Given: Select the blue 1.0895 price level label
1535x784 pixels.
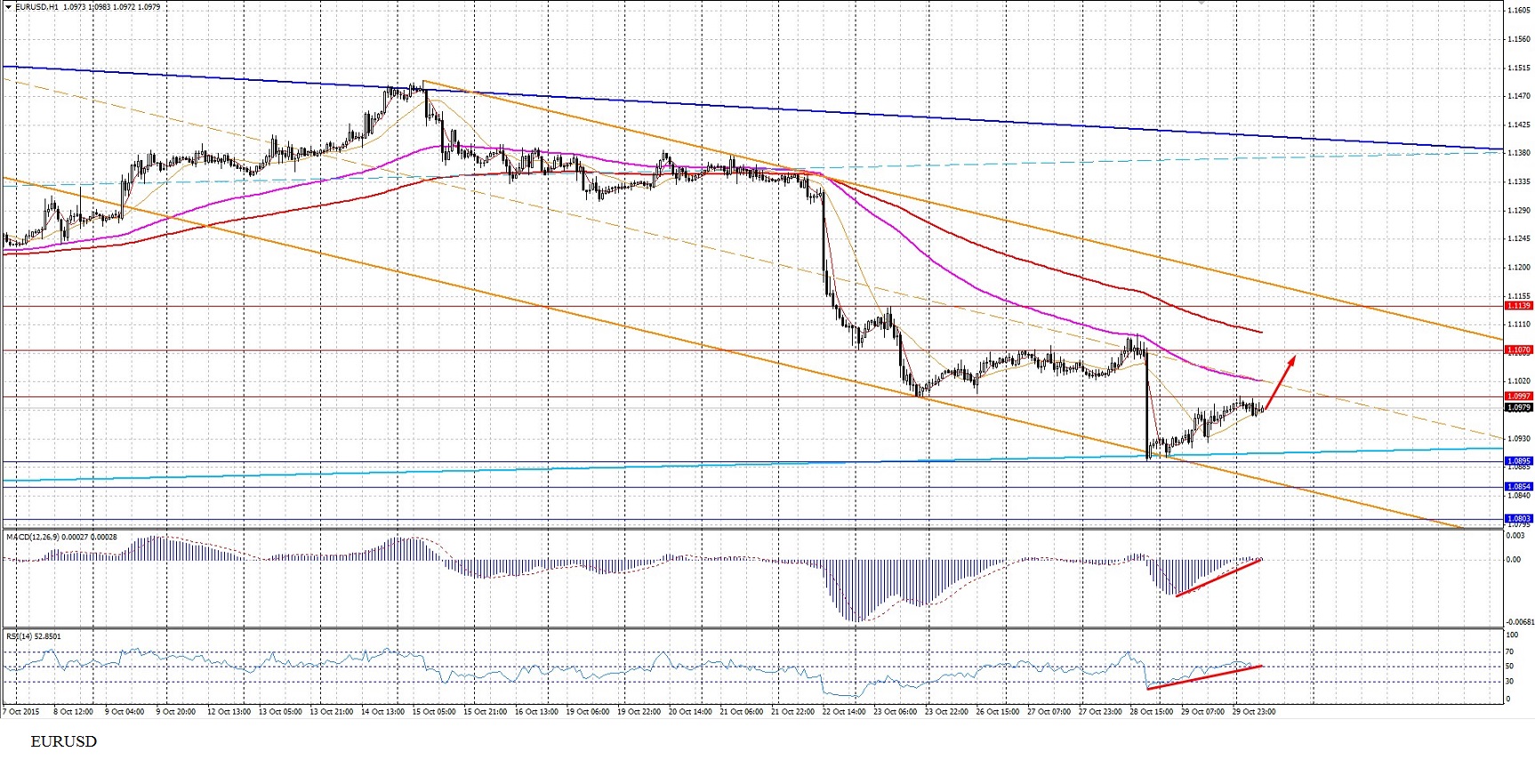Looking at the screenshot, I should coord(1518,461).
